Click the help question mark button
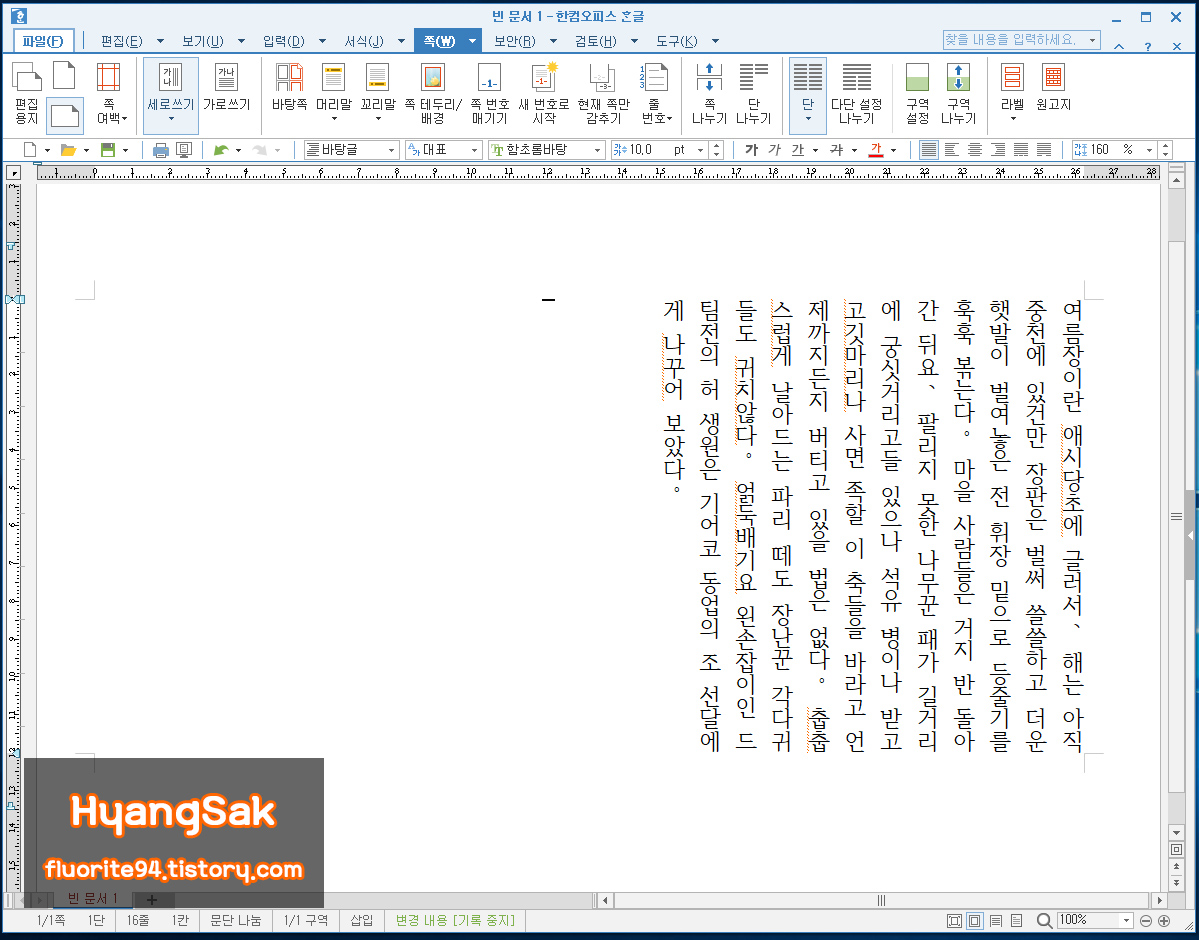The image size is (1199, 940). pos(1148,46)
